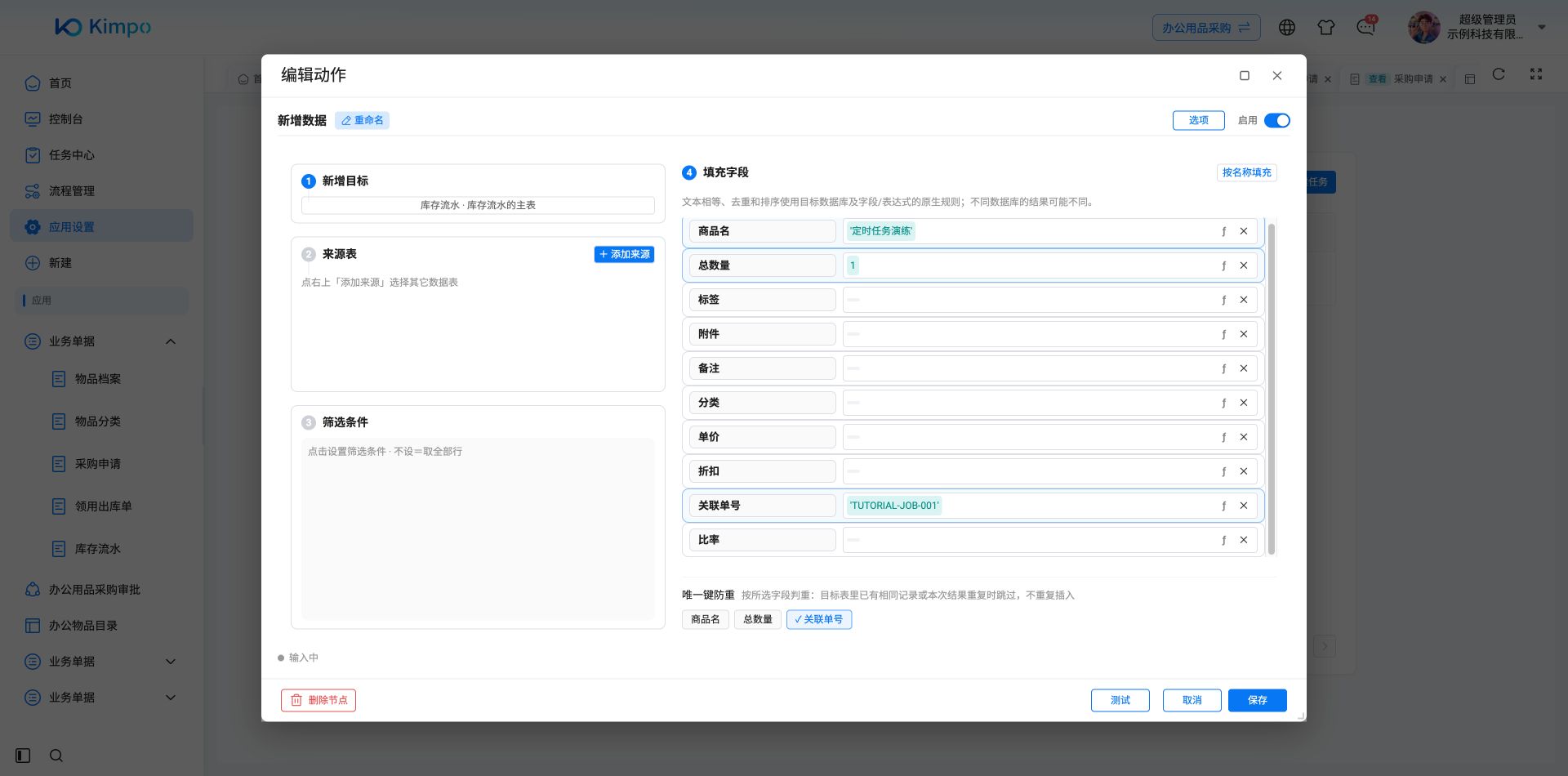Click 按名称填充 button

coord(1246,173)
